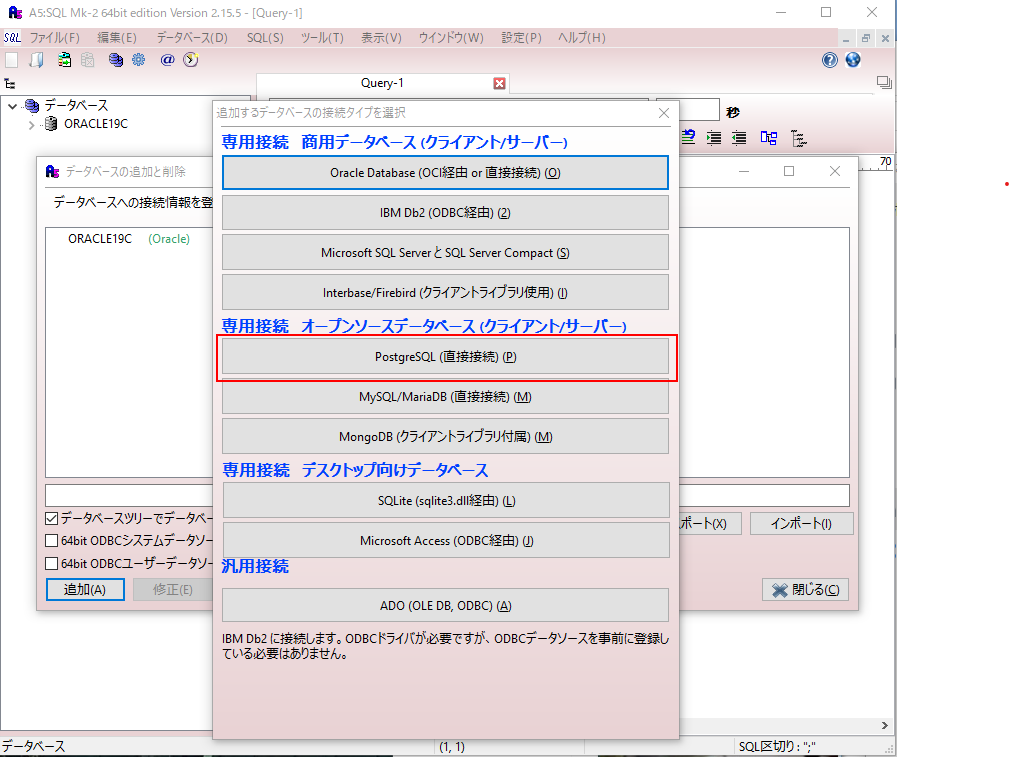This screenshot has width=1010, height=757.
Task: Collapse the データベース tree root node
Action: (12, 106)
